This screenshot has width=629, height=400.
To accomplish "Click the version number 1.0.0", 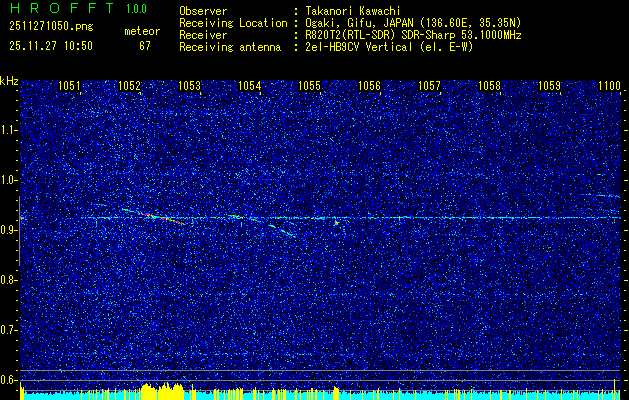I will click(x=136, y=9).
